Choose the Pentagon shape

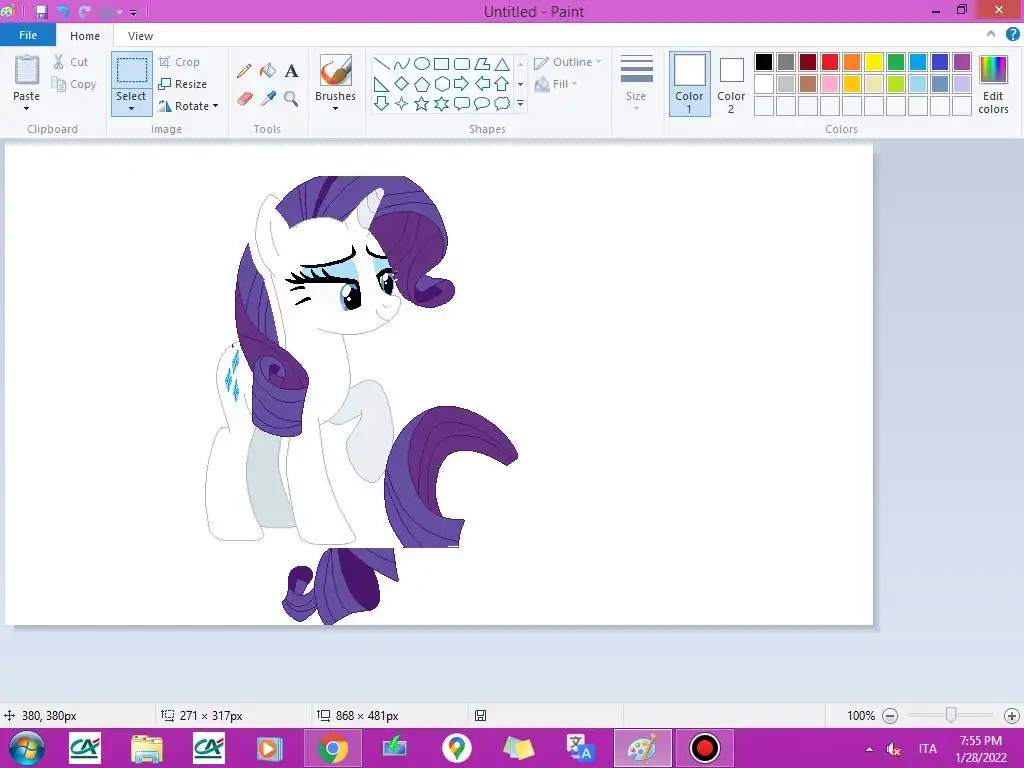coord(422,84)
